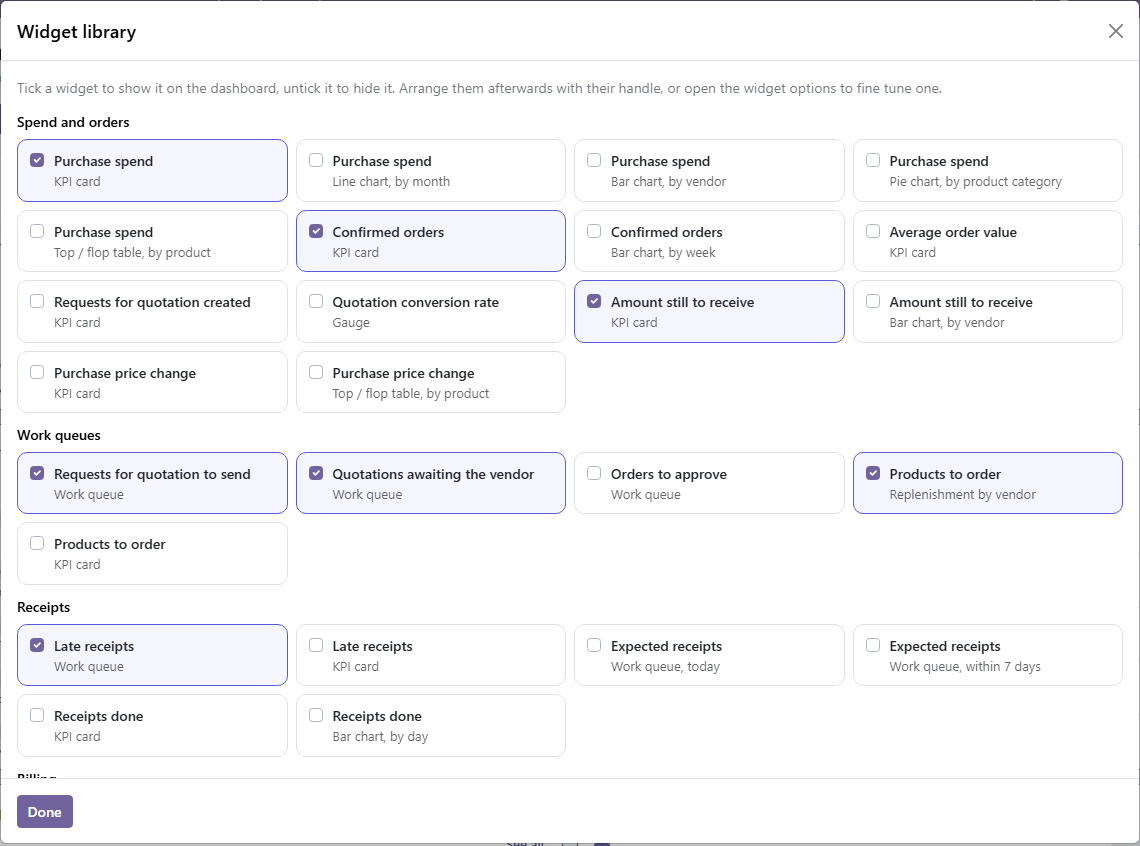
Task: Enable Average order value KPI card
Action: (x=873, y=231)
